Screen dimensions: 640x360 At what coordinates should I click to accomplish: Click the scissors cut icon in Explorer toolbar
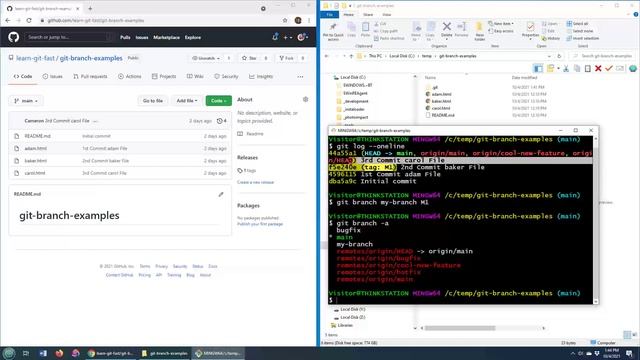(566, 68)
